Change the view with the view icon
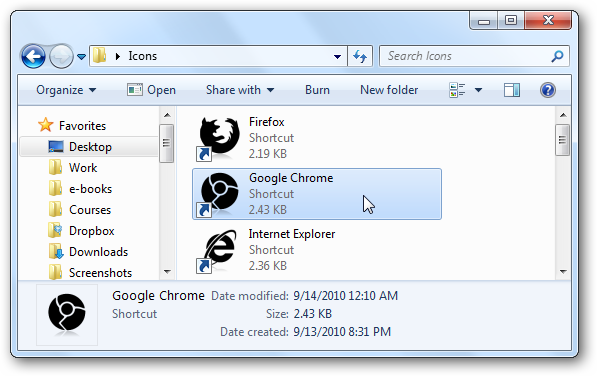Screen dimensions: 597x376 click(457, 90)
